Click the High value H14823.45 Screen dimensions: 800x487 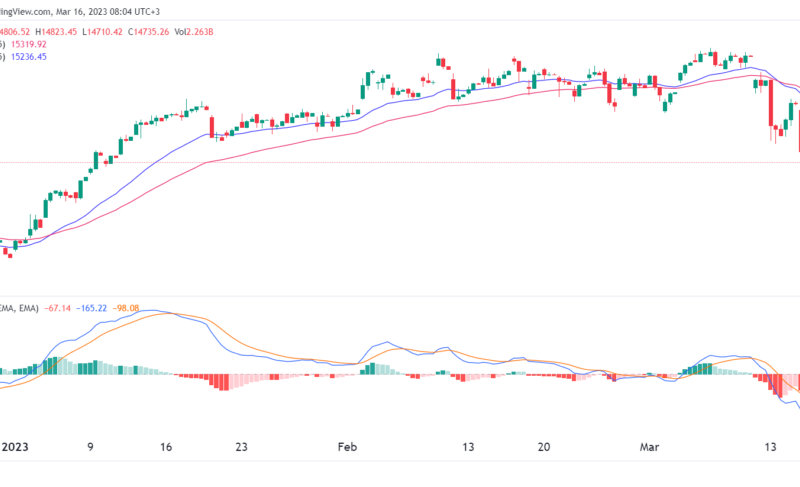tap(56, 32)
